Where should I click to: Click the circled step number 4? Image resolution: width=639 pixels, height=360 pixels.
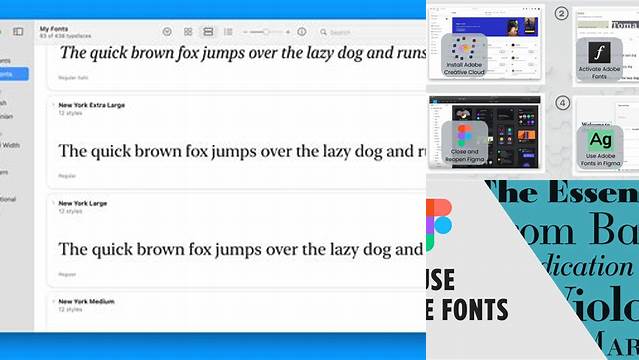click(562, 103)
